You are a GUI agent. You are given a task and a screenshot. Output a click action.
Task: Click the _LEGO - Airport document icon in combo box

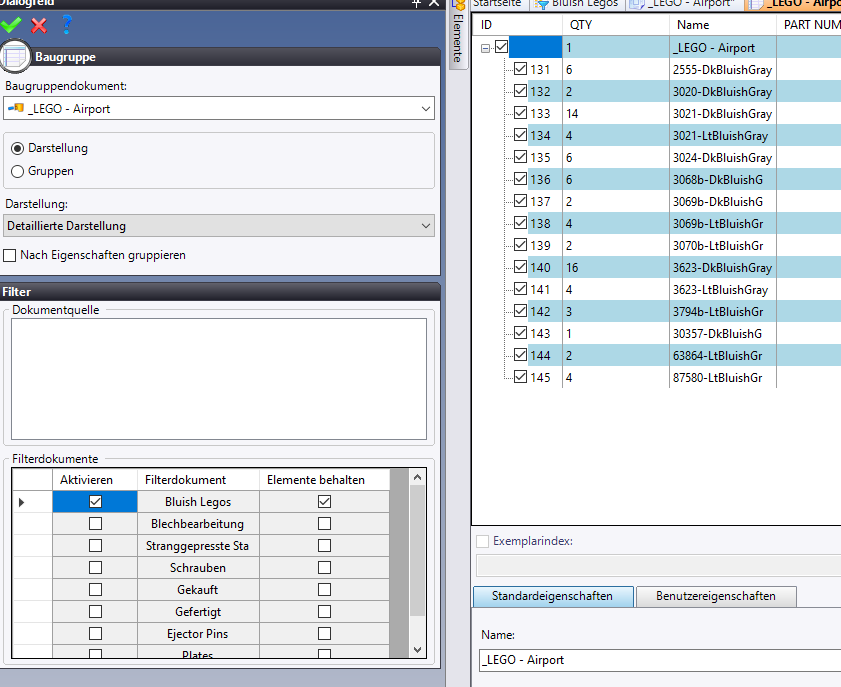(16, 108)
